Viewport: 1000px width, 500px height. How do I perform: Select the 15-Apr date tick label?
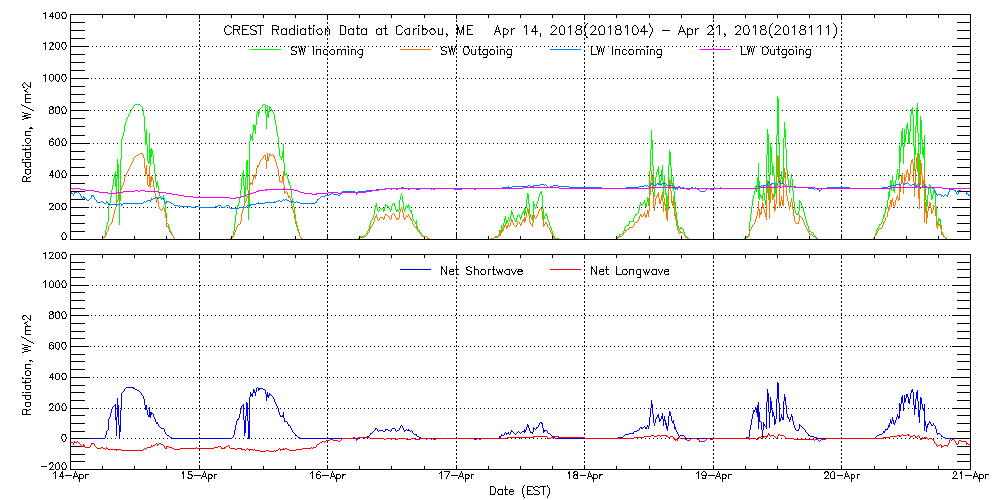[200, 477]
